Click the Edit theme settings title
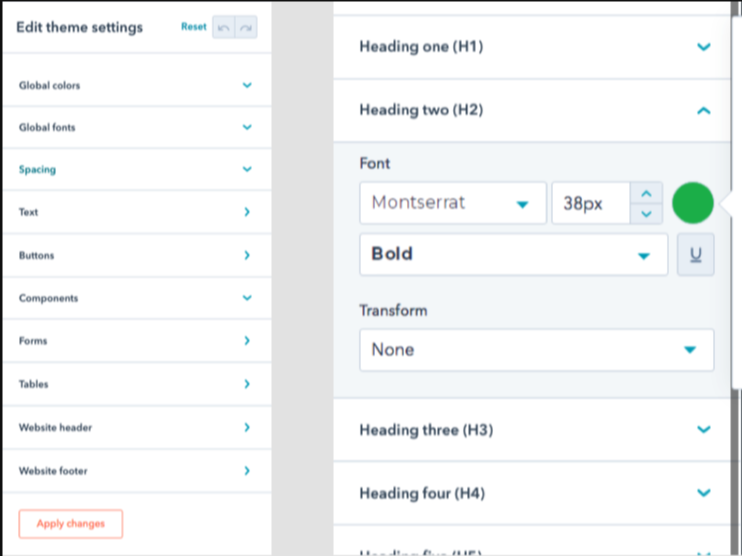 pyautogui.click(x=80, y=27)
